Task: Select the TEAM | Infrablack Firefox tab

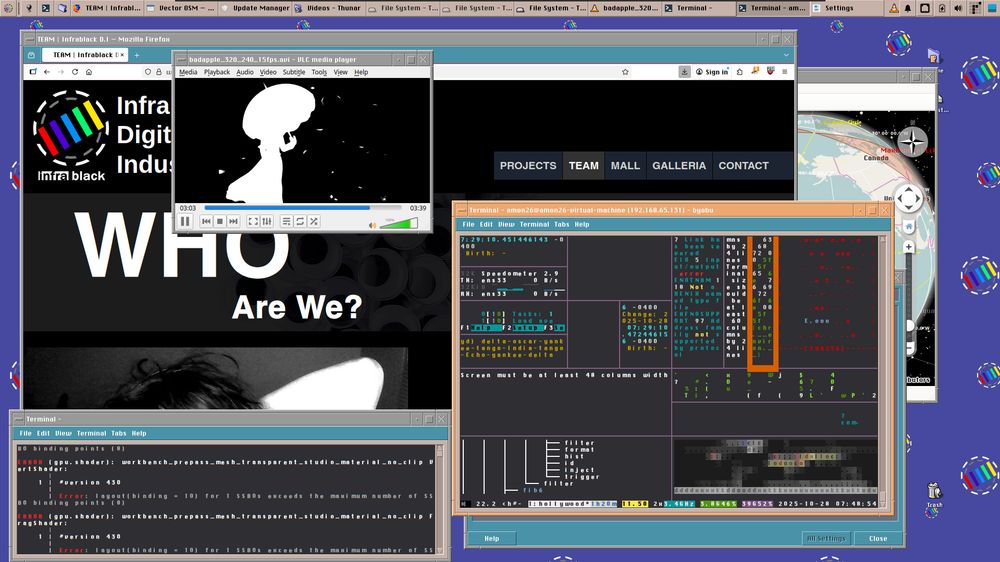Action: [84, 55]
